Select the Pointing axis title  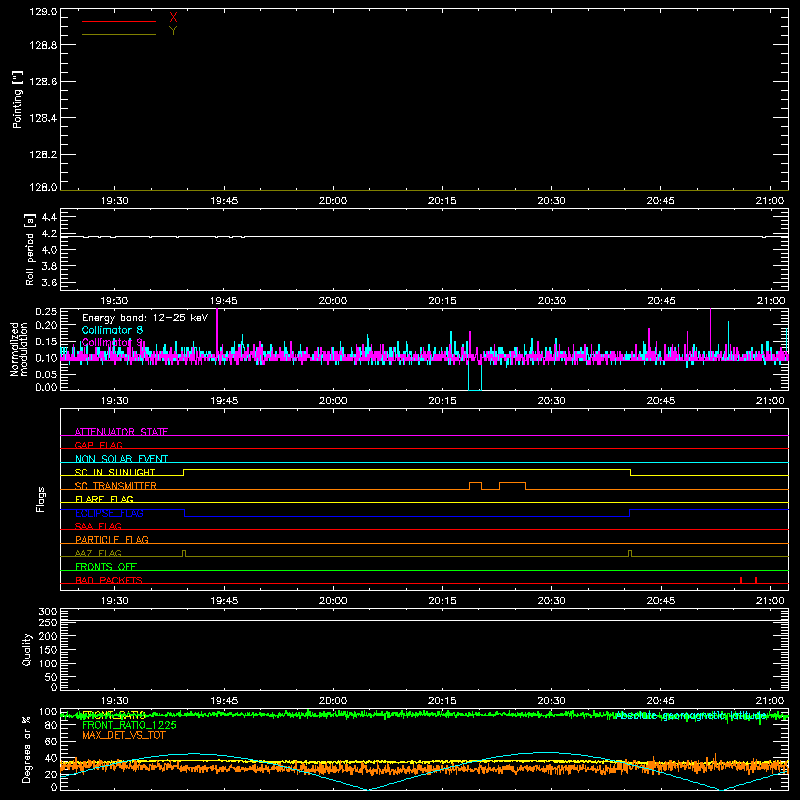point(18,99)
